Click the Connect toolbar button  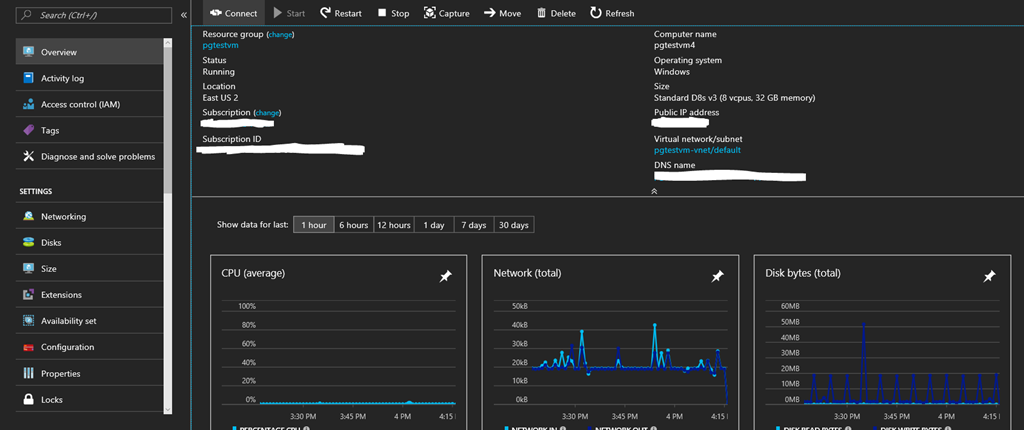pos(233,13)
